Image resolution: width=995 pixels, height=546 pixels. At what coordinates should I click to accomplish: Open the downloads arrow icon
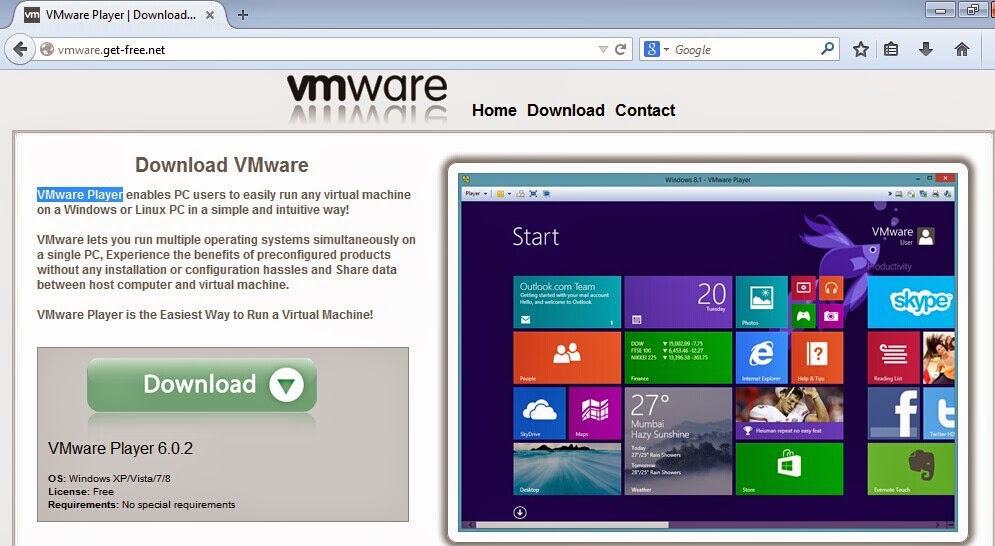[926, 49]
